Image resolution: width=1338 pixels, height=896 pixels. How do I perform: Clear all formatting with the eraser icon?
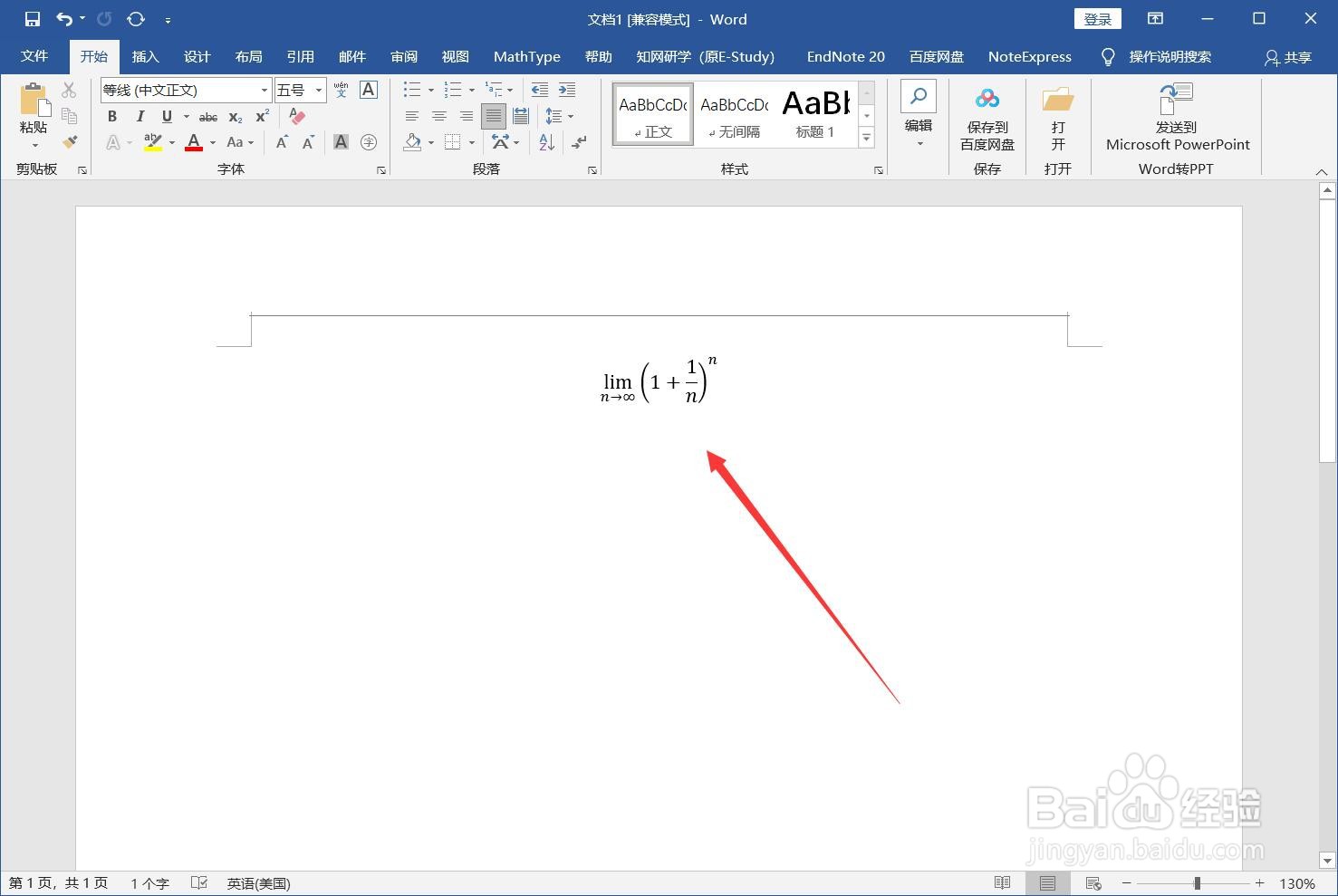point(296,116)
